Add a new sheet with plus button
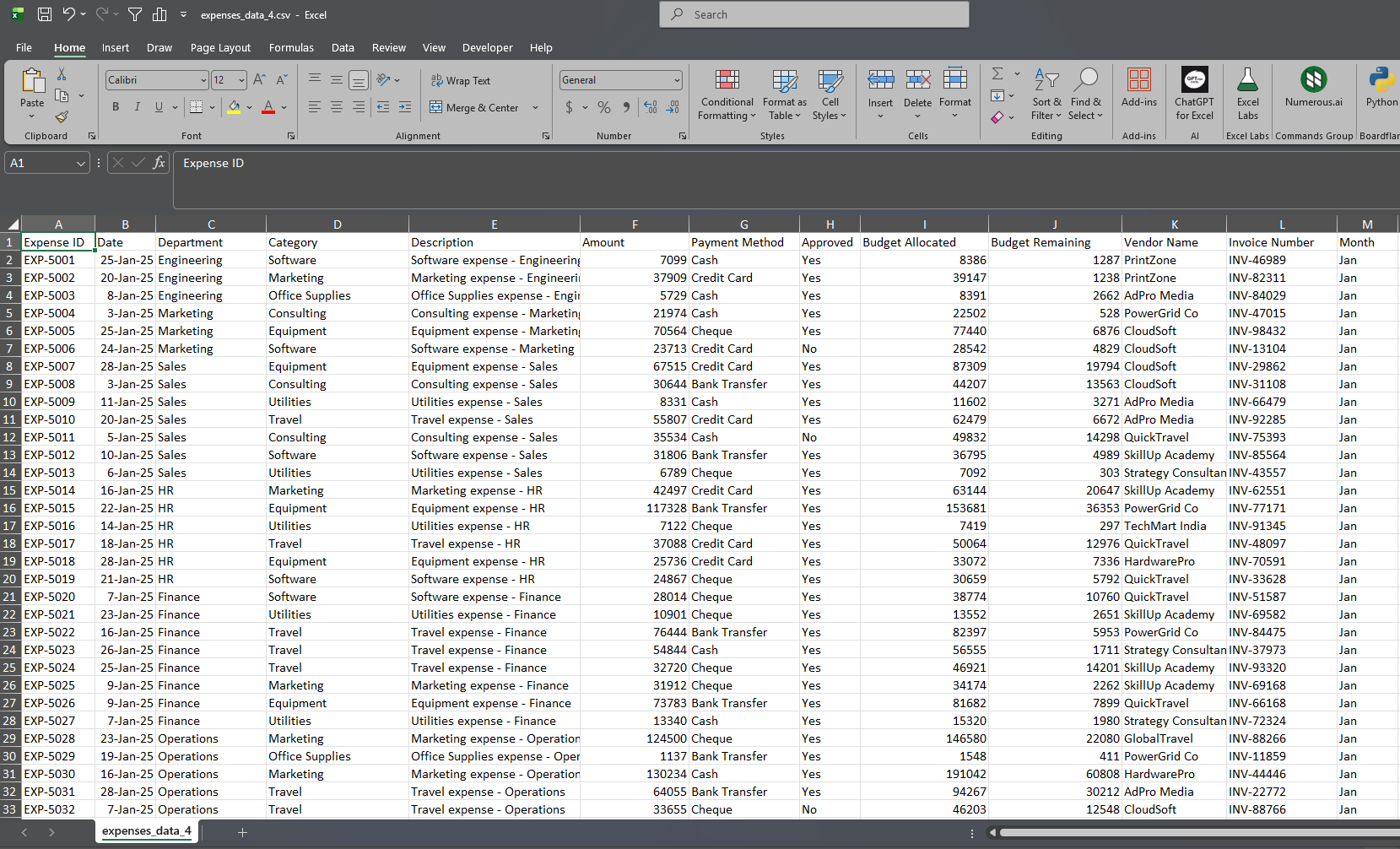The height and width of the screenshot is (849, 1400). click(242, 832)
